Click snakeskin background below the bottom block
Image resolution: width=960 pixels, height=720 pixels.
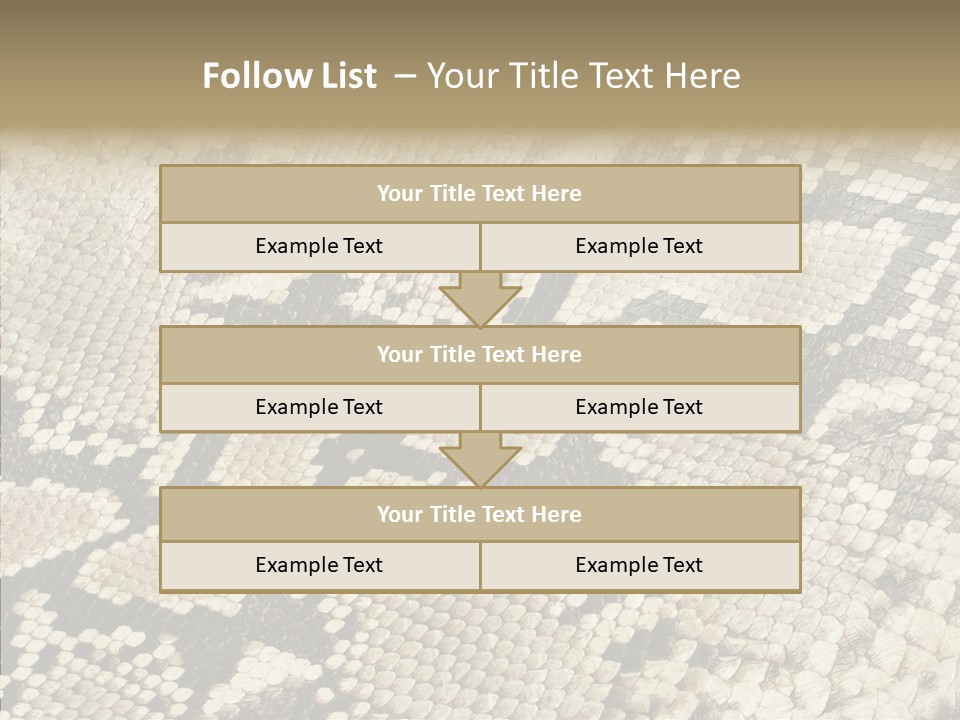point(480,650)
